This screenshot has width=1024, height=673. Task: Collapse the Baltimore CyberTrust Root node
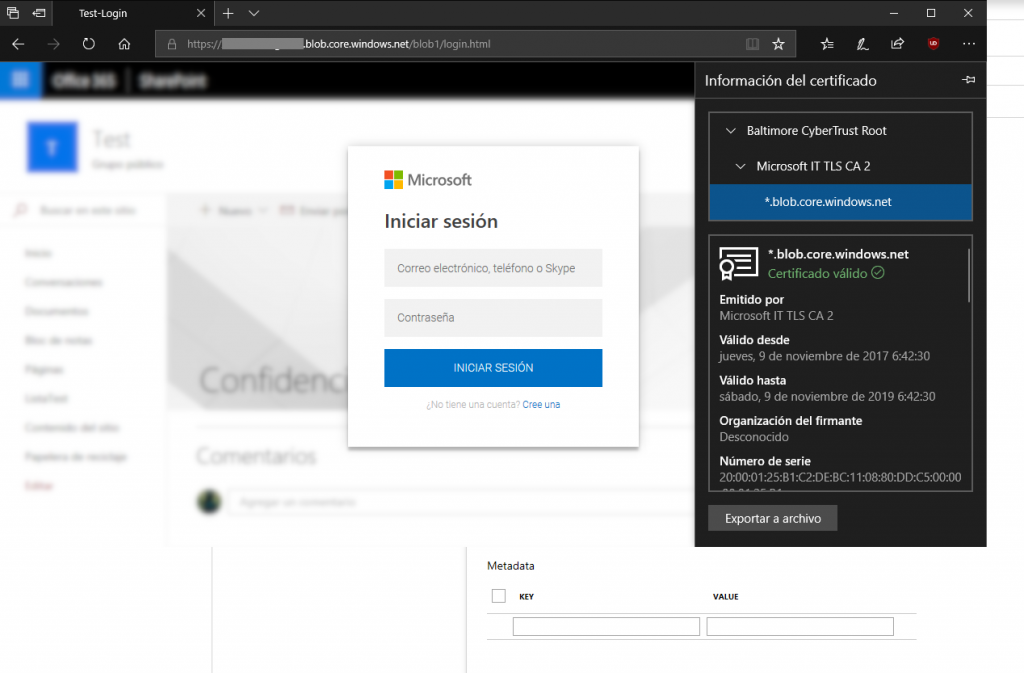click(731, 131)
